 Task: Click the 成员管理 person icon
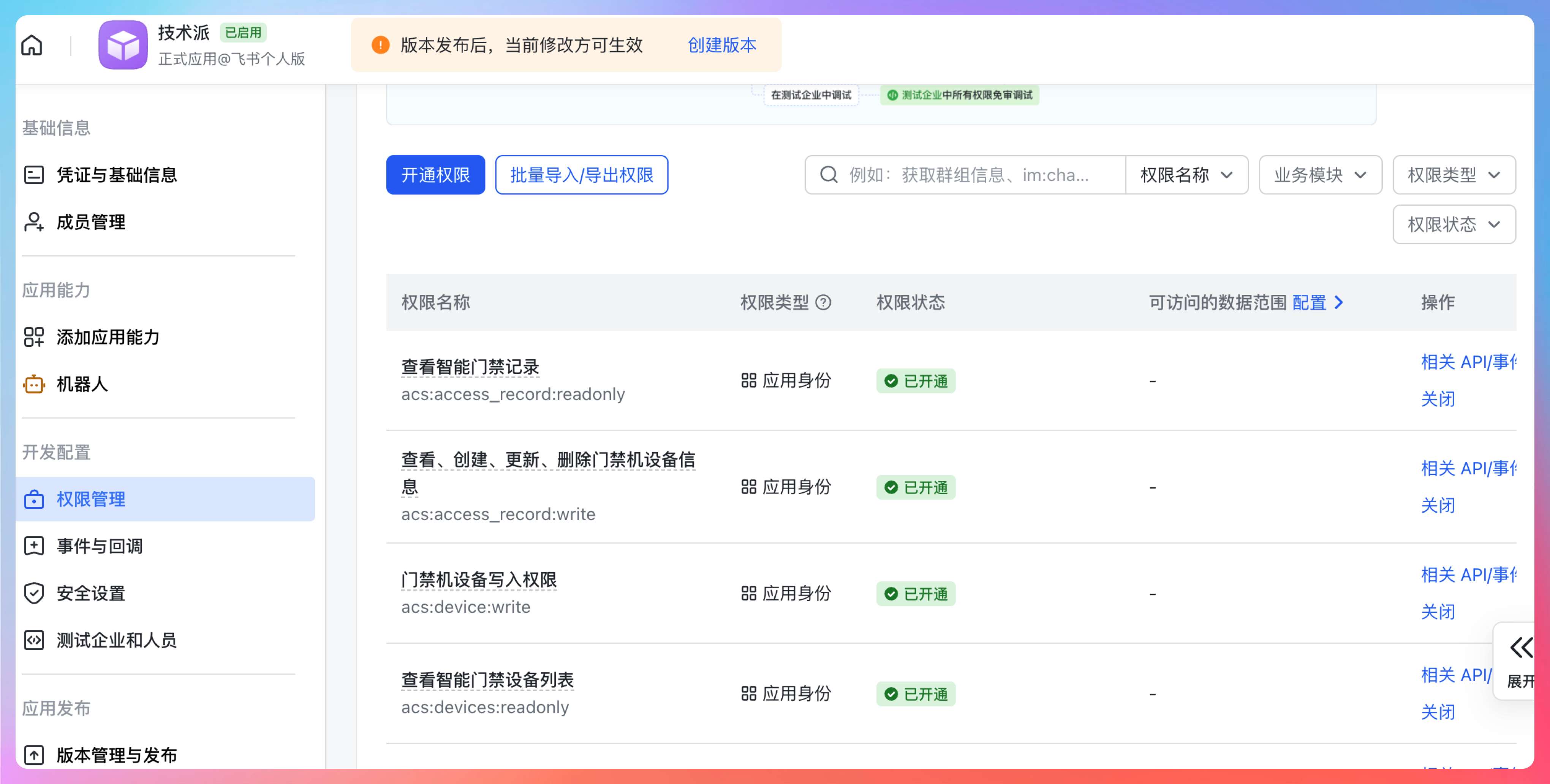(x=34, y=222)
